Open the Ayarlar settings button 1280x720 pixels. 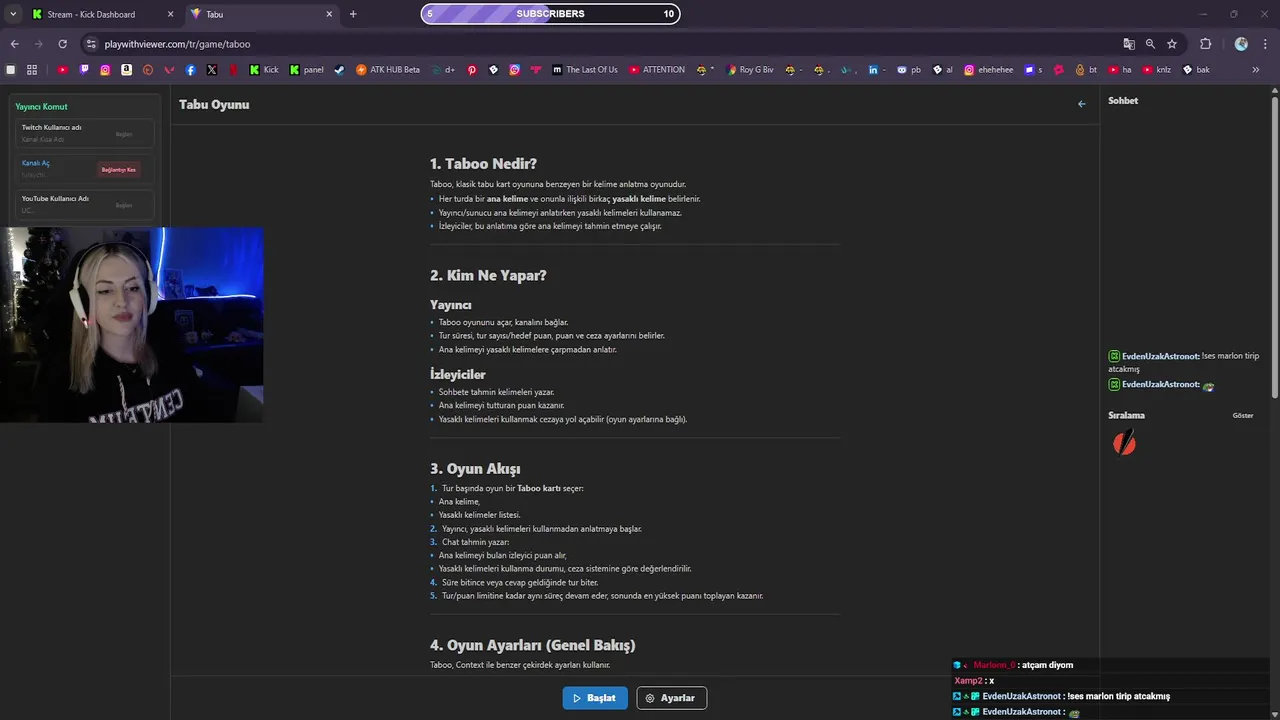[x=672, y=698]
